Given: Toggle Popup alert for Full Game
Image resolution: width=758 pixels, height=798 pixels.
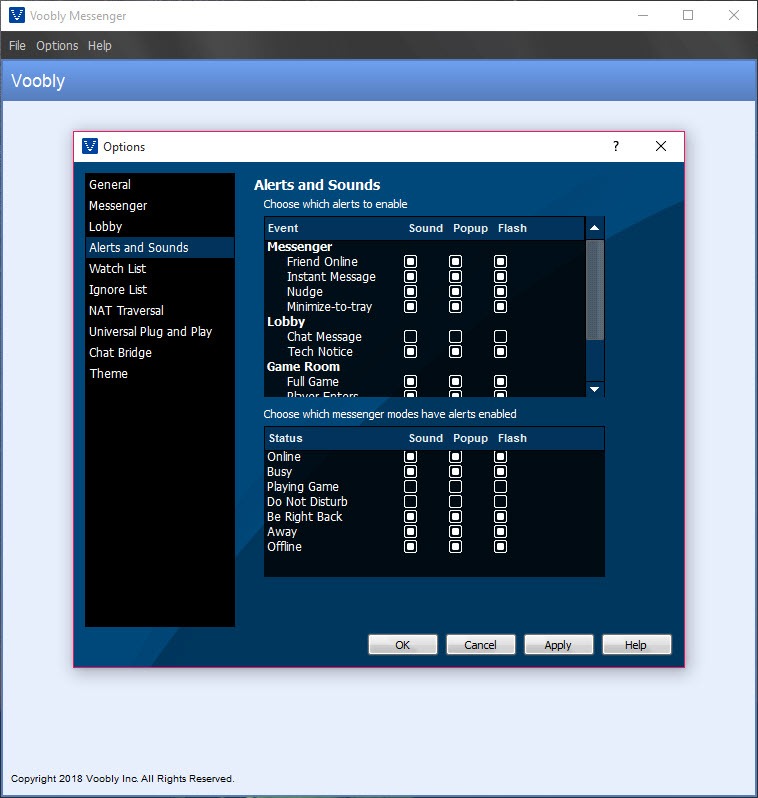Looking at the screenshot, I should click(456, 382).
